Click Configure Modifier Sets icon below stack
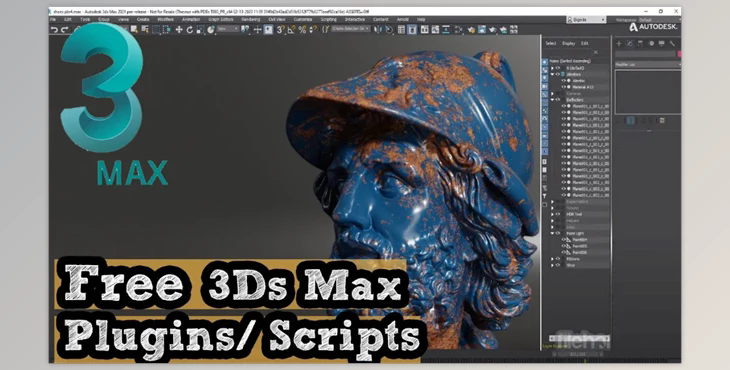This screenshot has width=730, height=370. click(x=662, y=121)
